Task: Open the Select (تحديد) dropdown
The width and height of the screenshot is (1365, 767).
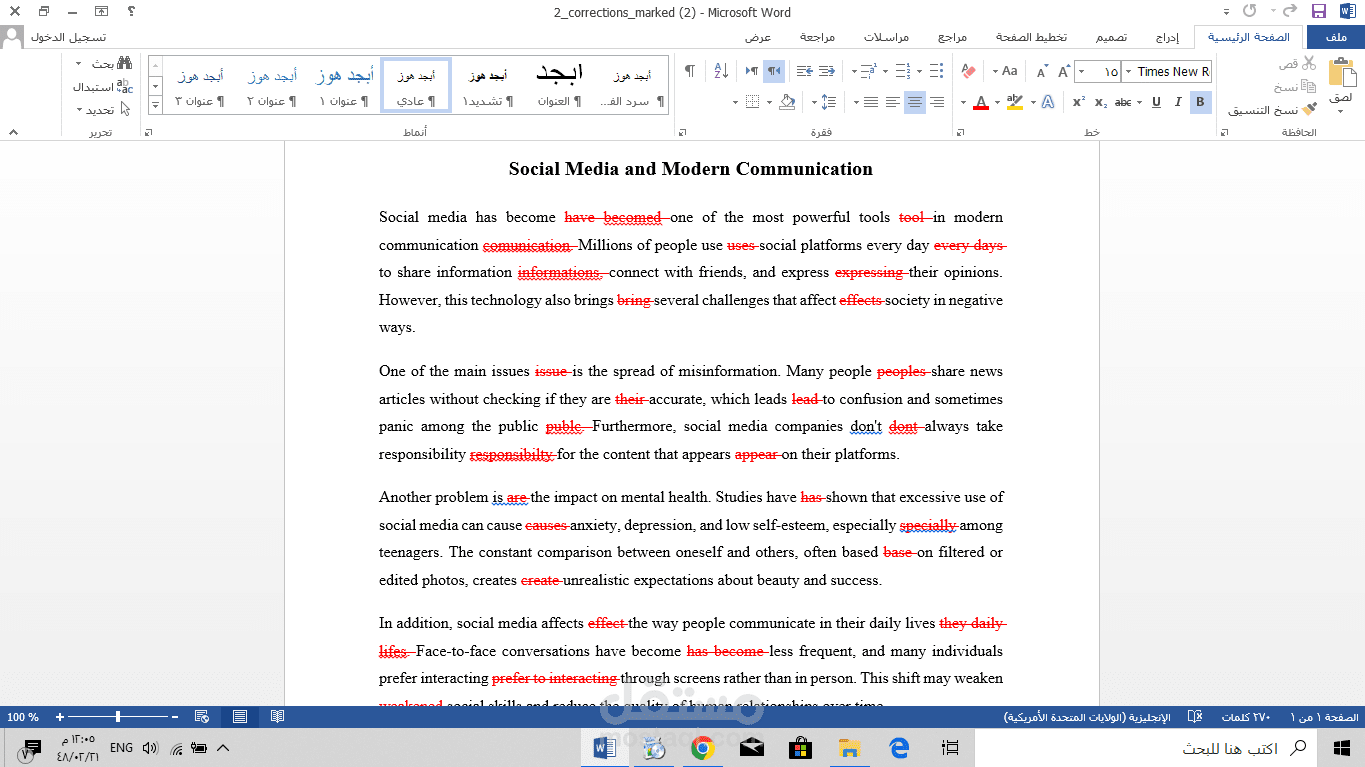Action: click(x=102, y=110)
